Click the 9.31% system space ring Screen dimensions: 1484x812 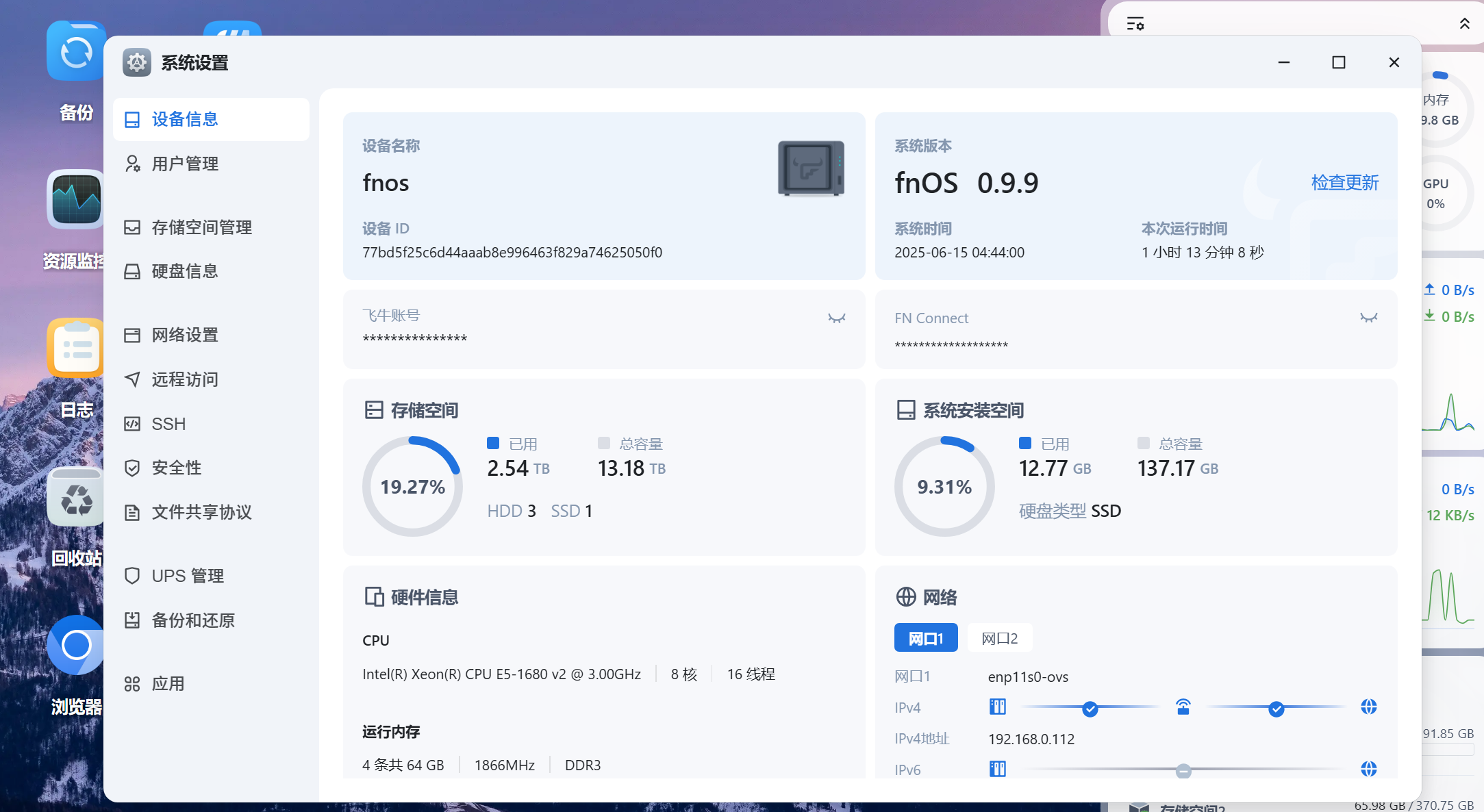click(944, 487)
